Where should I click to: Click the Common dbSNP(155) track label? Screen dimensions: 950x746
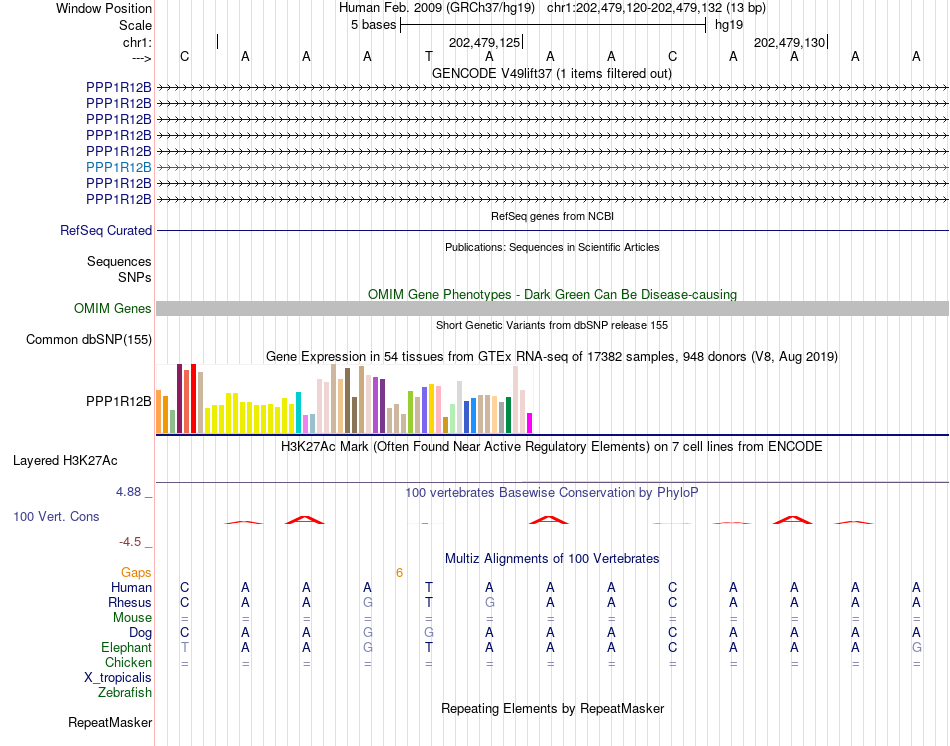89,339
